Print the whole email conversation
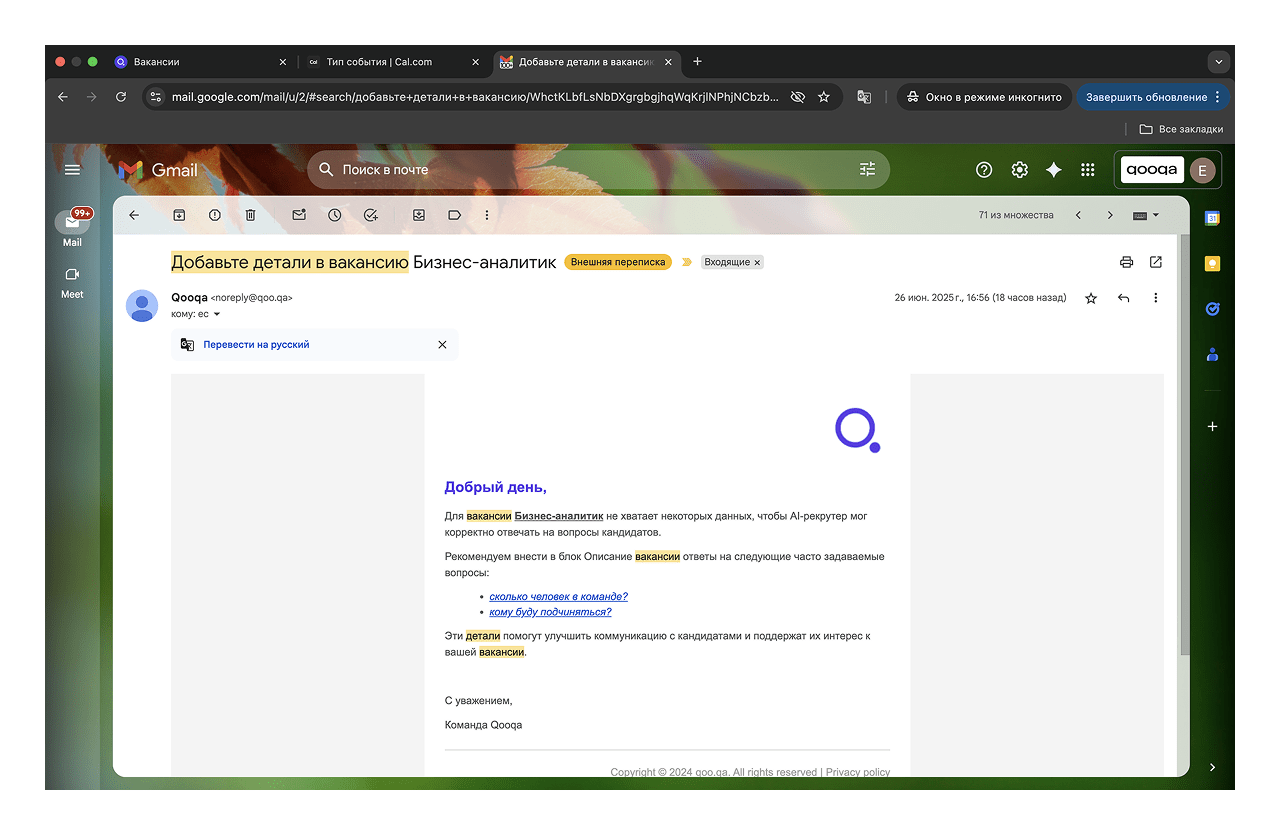This screenshot has width=1280, height=835. coord(1127,262)
